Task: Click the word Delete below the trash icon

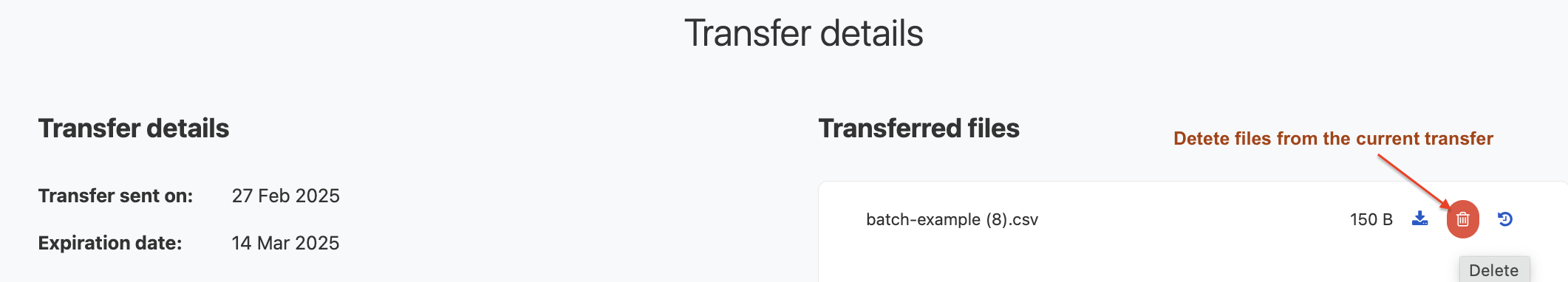Action: pyautogui.click(x=1494, y=270)
